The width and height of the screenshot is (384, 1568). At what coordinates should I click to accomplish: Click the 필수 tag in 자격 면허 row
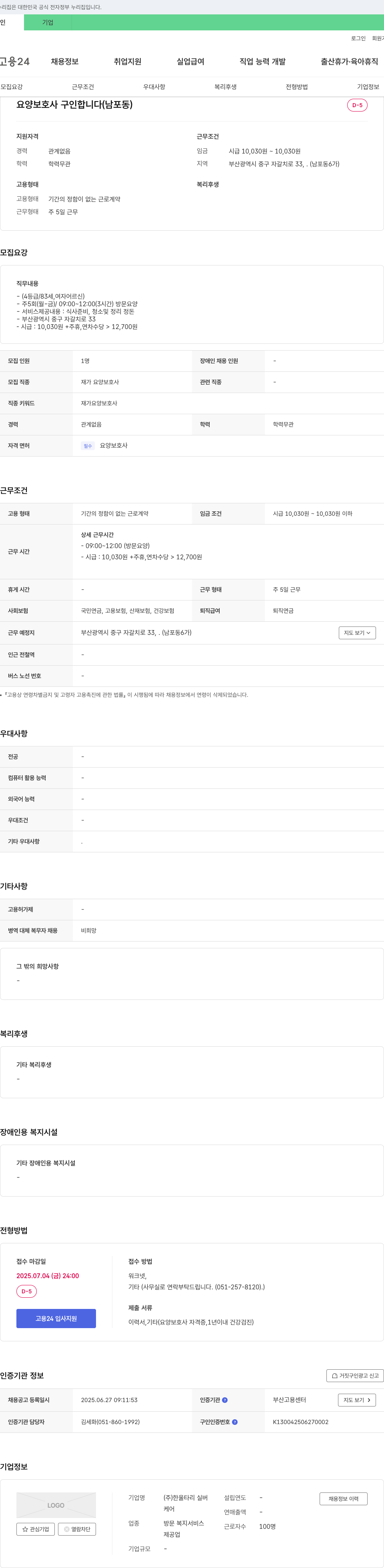[88, 446]
